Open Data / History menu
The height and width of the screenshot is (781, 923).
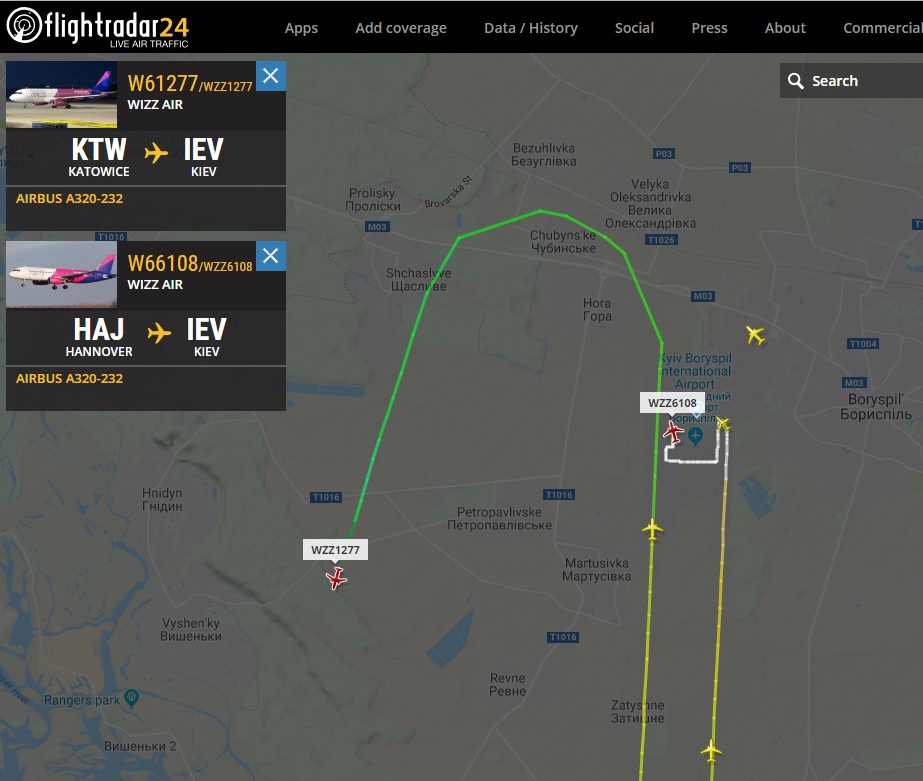tap(531, 28)
